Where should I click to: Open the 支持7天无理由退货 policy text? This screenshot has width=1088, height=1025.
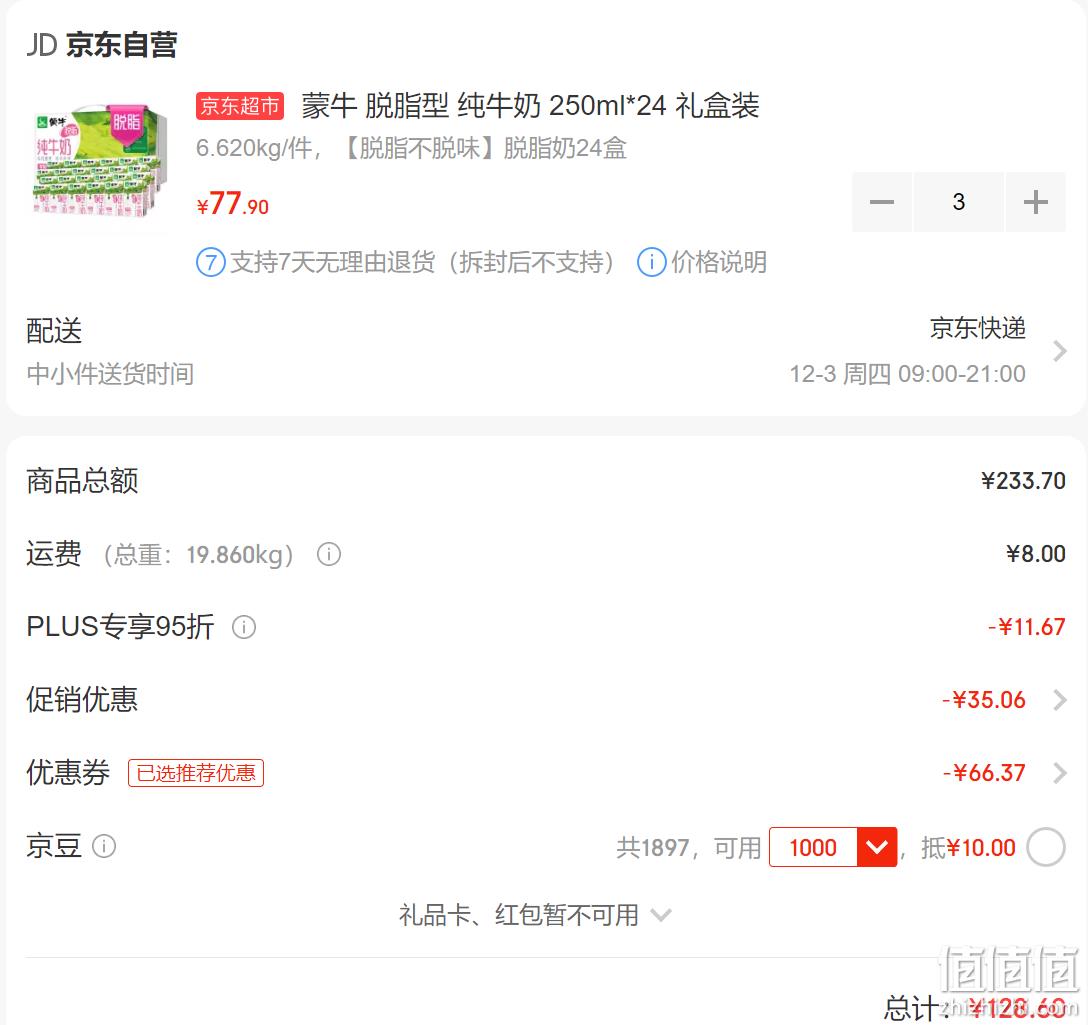point(422,262)
